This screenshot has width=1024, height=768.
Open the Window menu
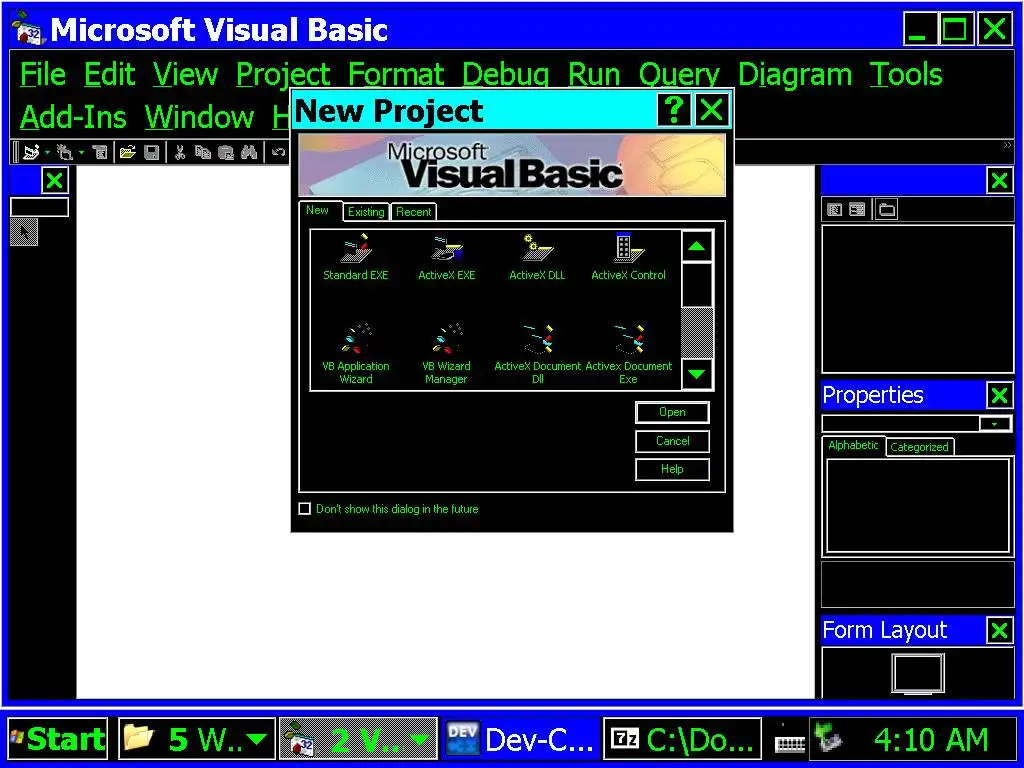point(199,117)
